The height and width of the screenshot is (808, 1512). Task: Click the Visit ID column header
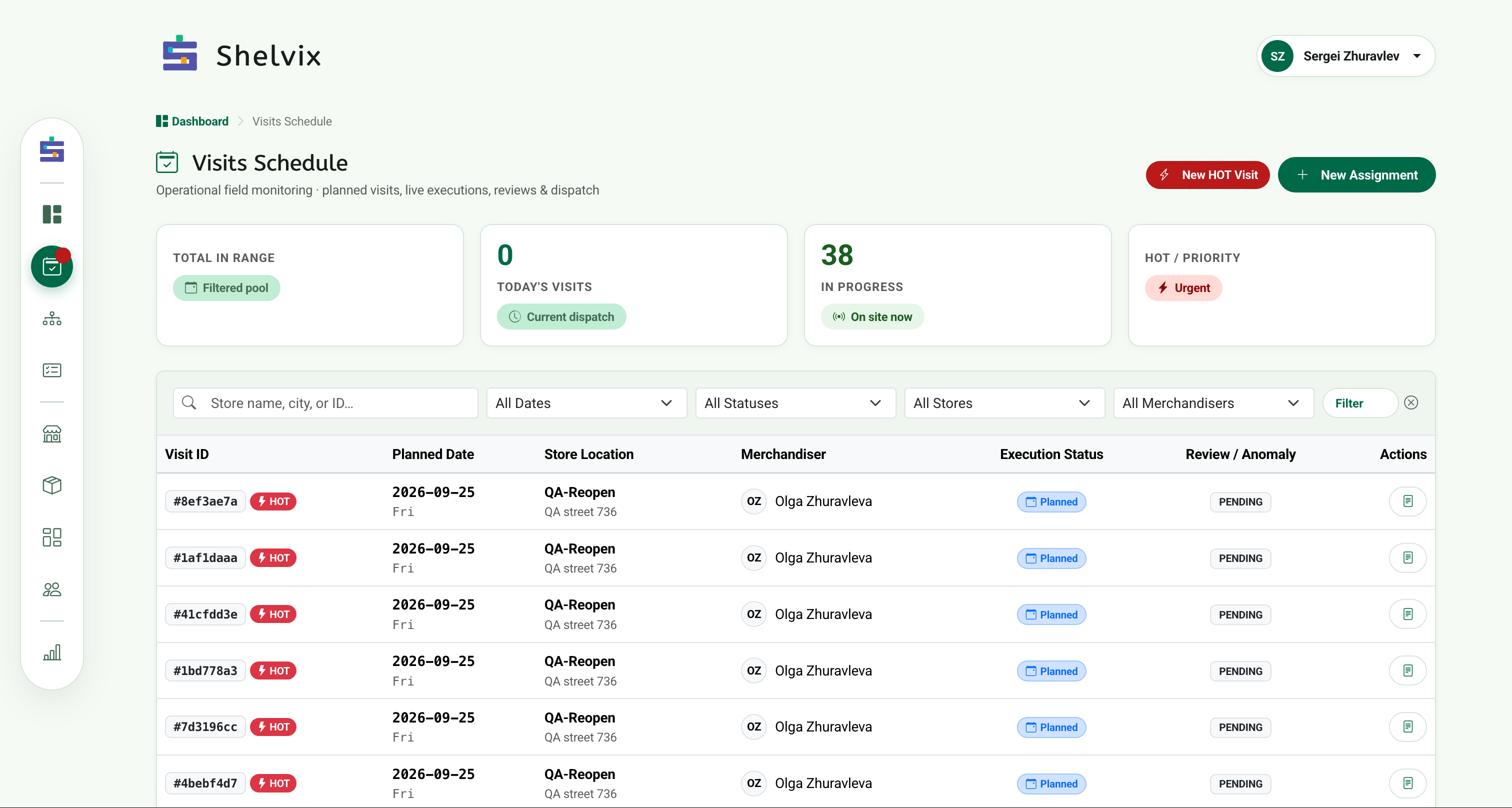coord(186,453)
